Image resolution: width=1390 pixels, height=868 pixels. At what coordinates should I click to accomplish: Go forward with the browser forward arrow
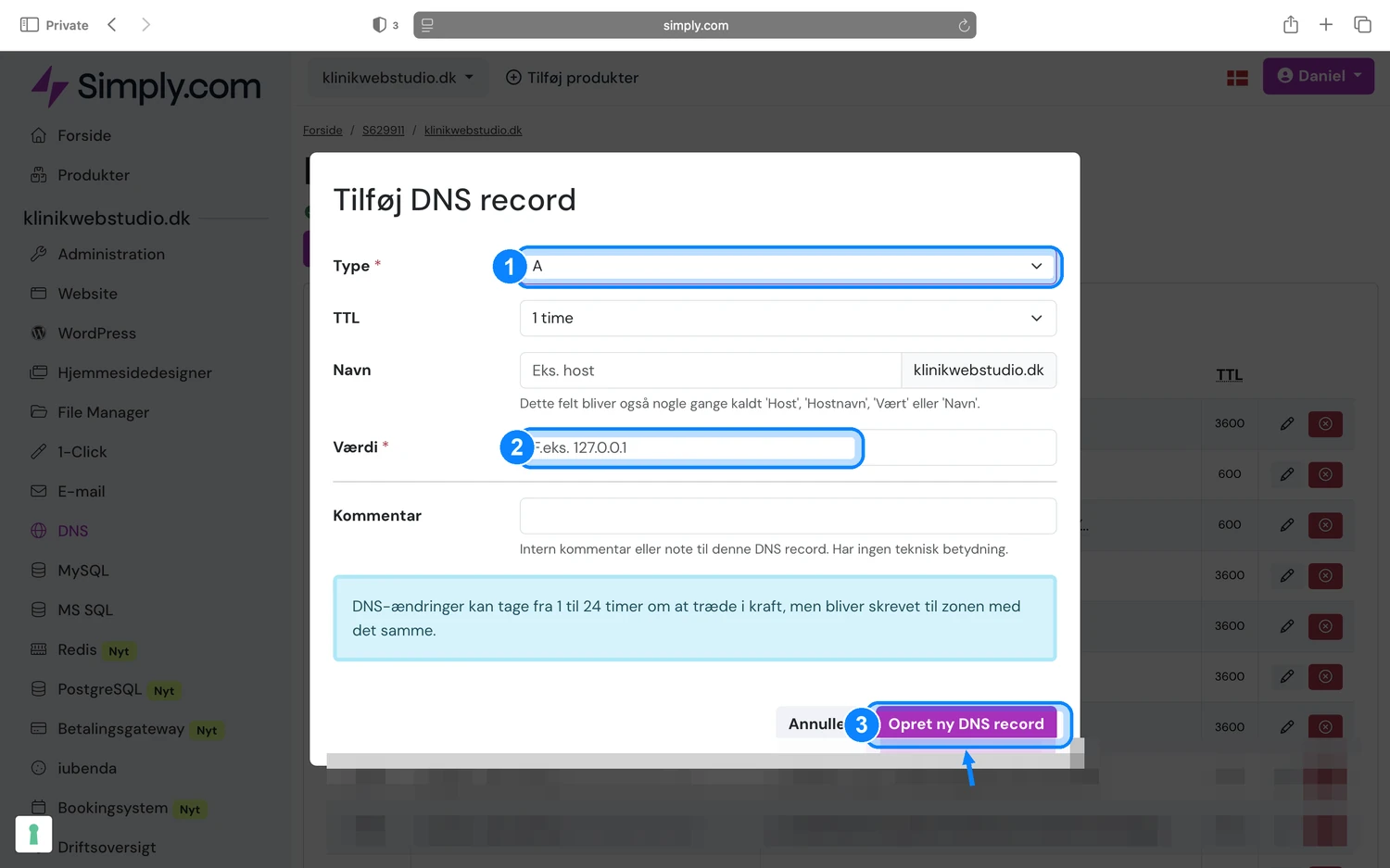[145, 25]
